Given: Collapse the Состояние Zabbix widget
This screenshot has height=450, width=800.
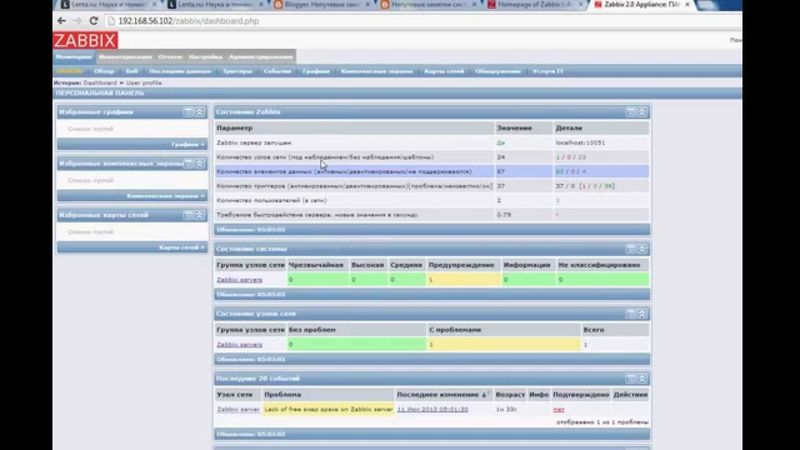Looking at the screenshot, I should coord(642,112).
